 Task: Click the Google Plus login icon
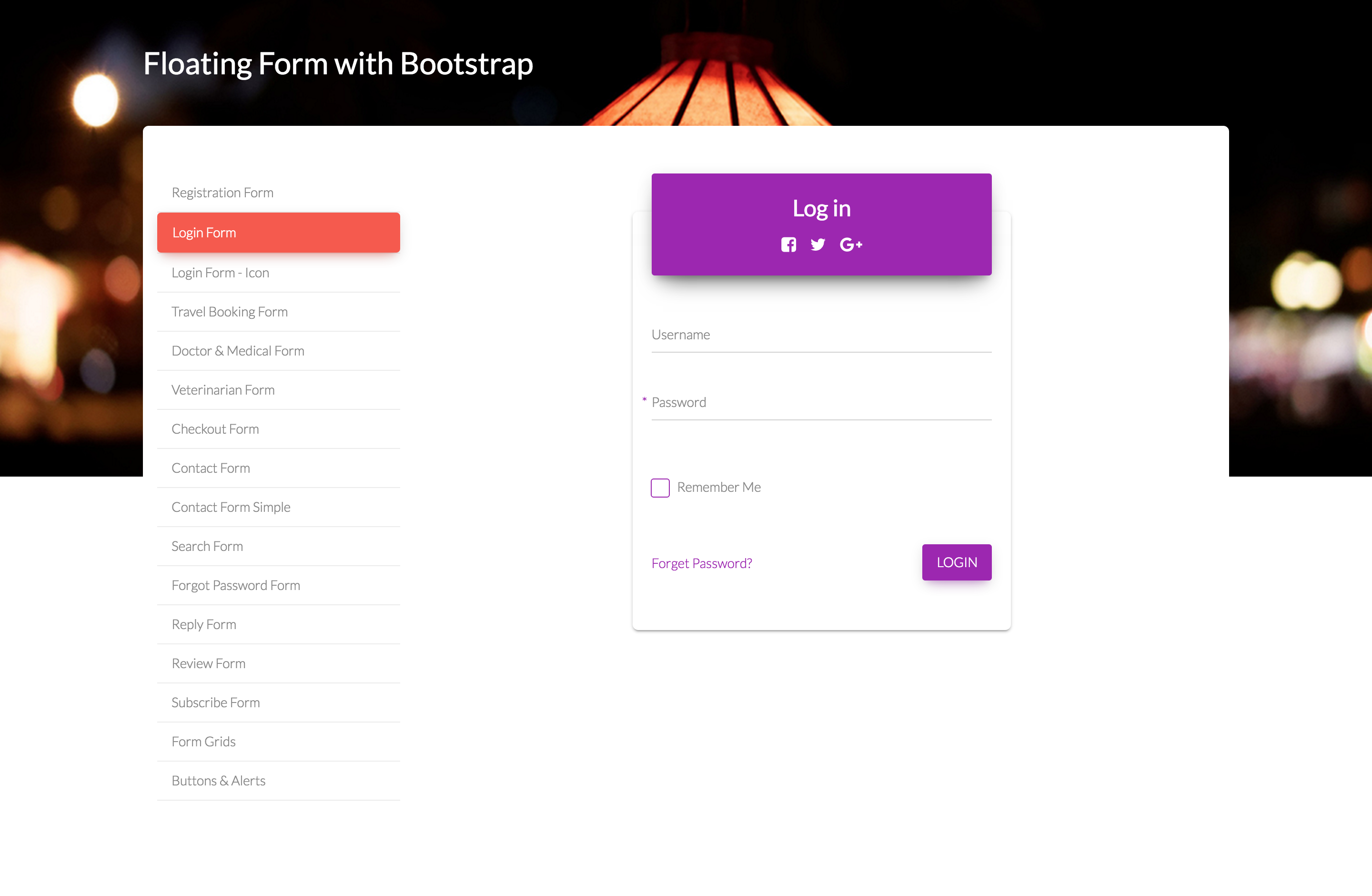coord(851,244)
